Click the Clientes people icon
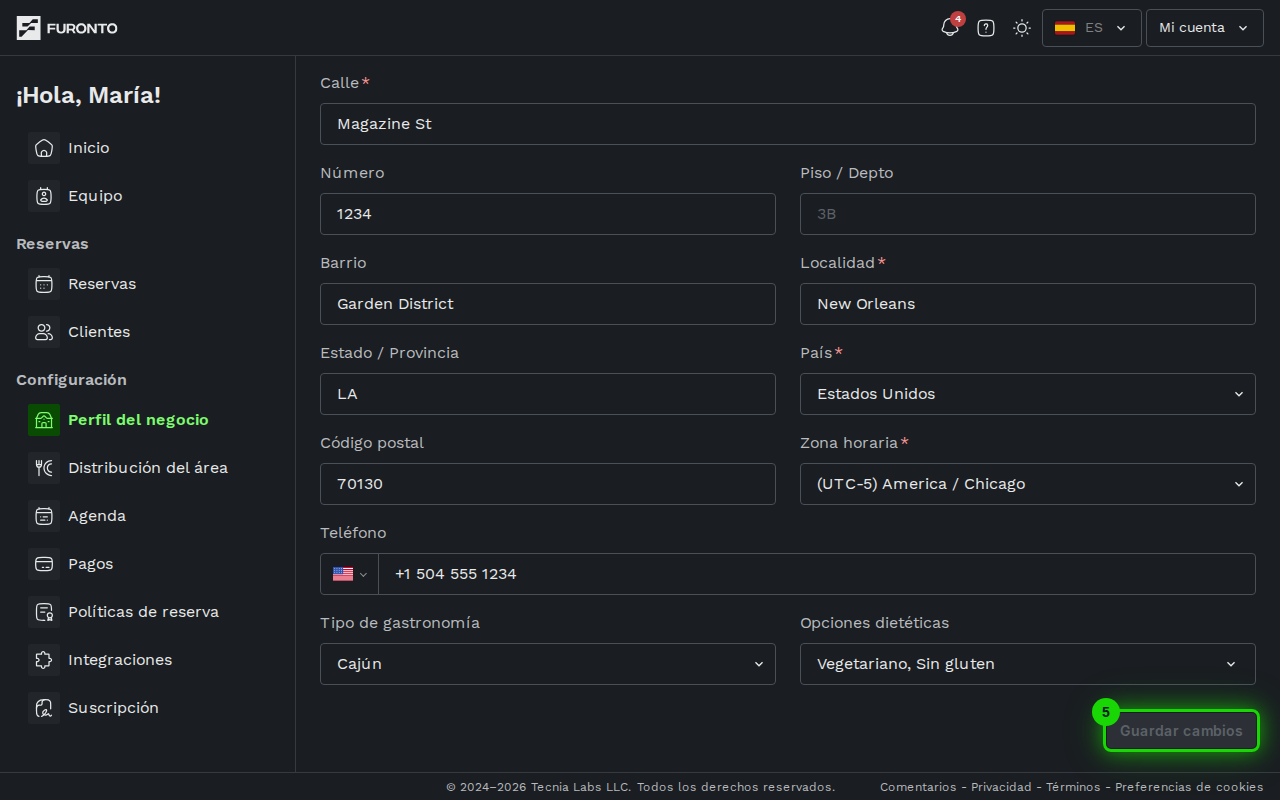Image resolution: width=1280 pixels, height=800 pixels. tap(44, 332)
